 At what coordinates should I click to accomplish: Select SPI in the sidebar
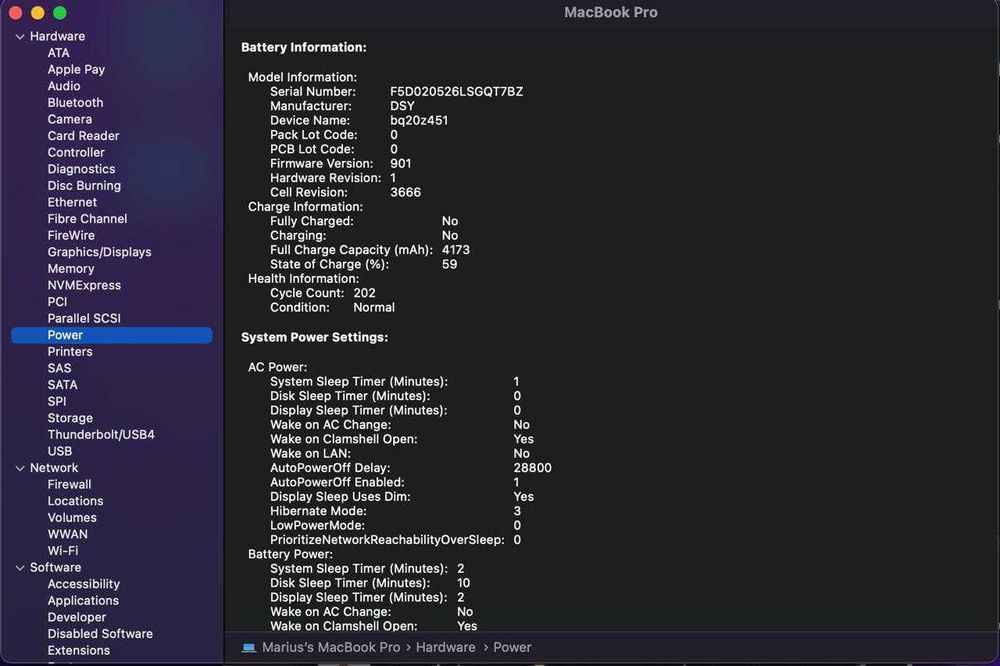(57, 401)
